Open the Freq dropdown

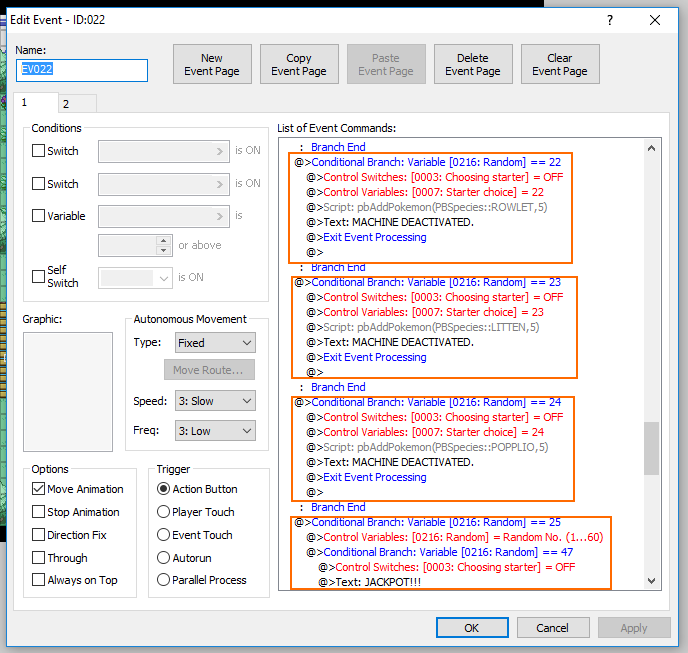point(215,431)
